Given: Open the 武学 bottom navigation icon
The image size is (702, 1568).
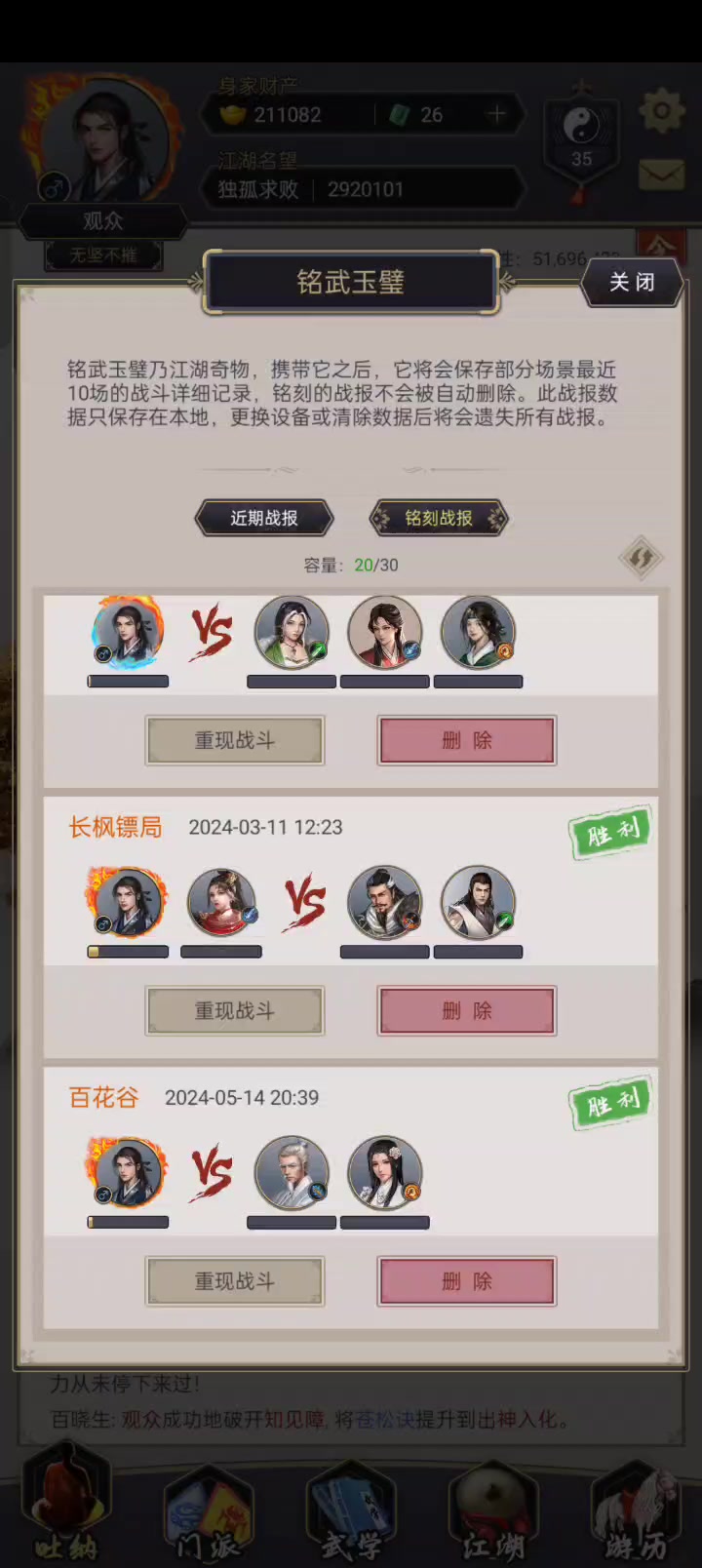Looking at the screenshot, I should click(351, 1513).
